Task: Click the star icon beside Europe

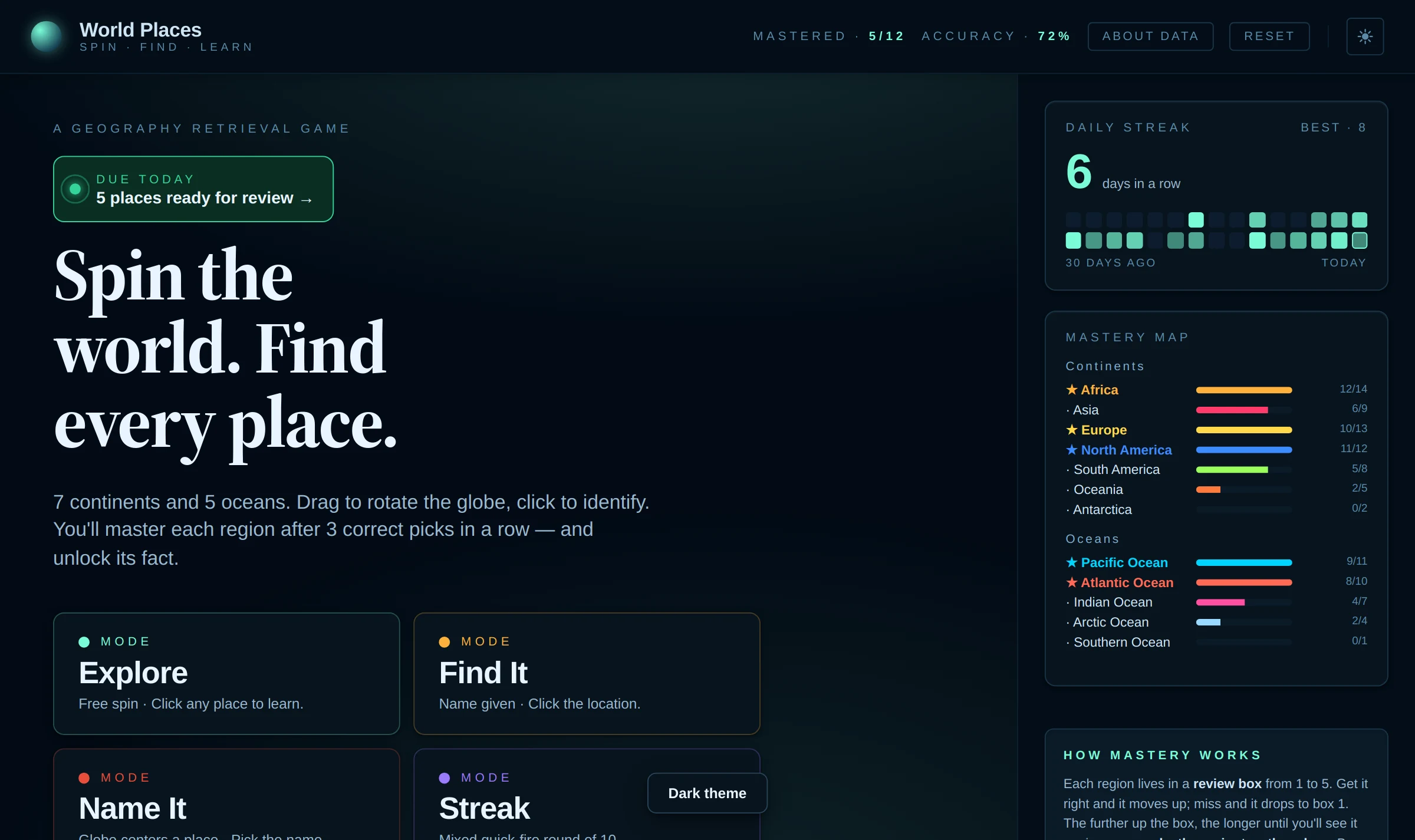Action: pyautogui.click(x=1072, y=430)
